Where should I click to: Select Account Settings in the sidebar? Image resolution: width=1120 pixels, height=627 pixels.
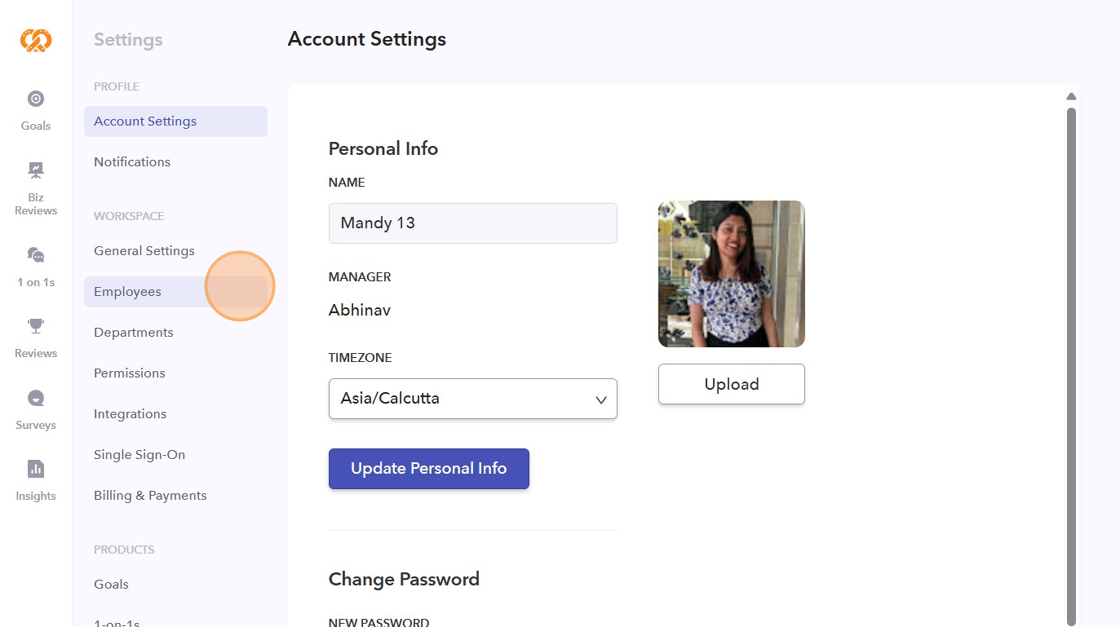pos(146,121)
